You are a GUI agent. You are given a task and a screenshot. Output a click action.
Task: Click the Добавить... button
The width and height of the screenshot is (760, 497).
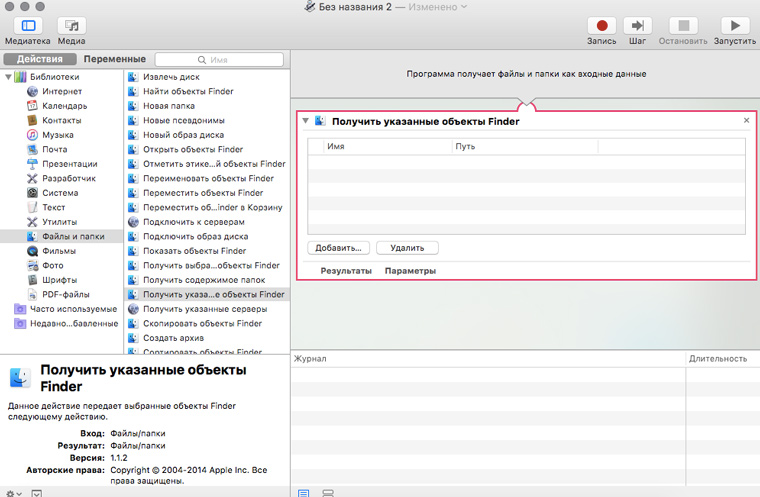pos(338,247)
